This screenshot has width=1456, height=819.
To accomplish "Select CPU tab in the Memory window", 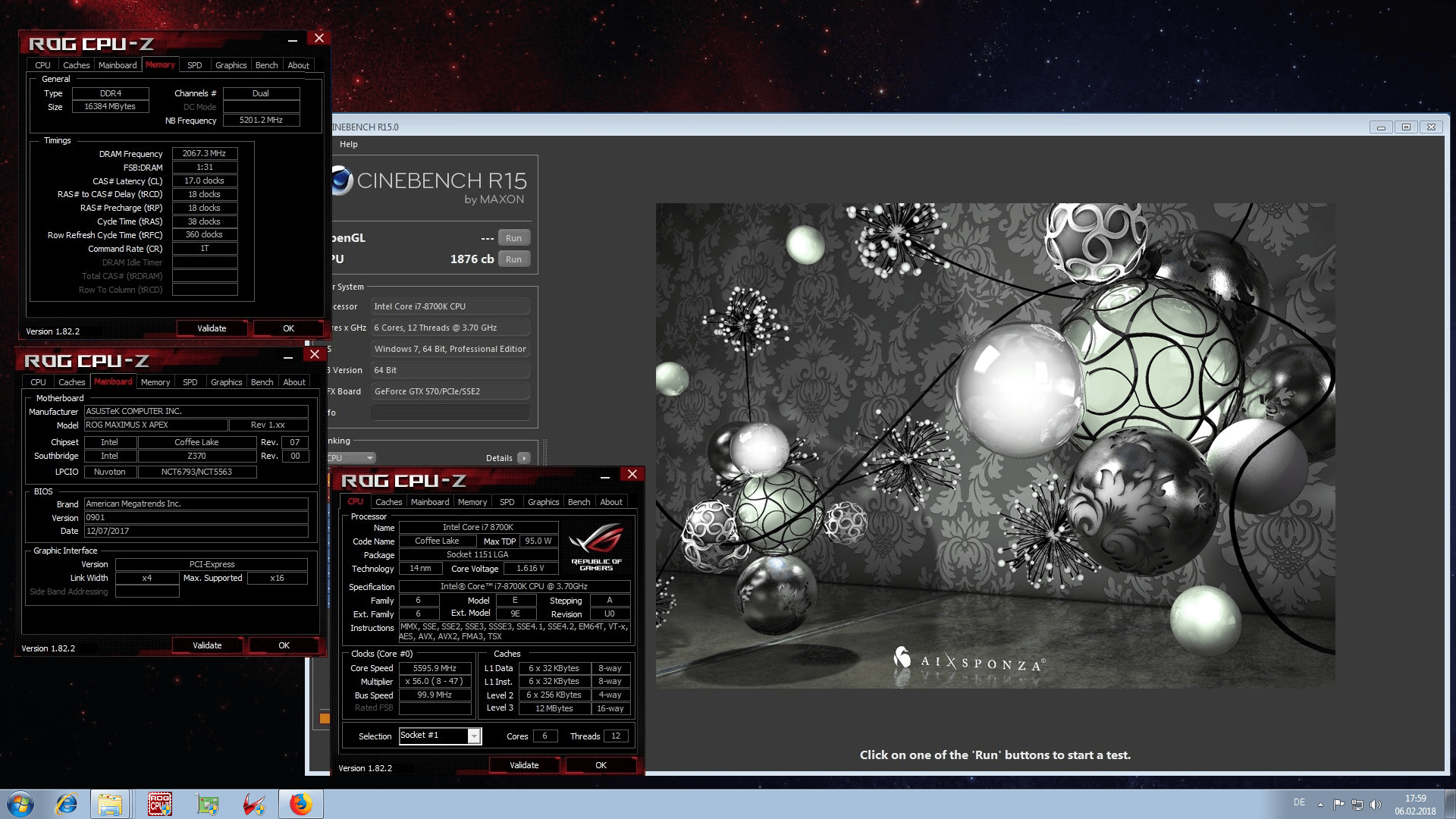I will (x=42, y=65).
